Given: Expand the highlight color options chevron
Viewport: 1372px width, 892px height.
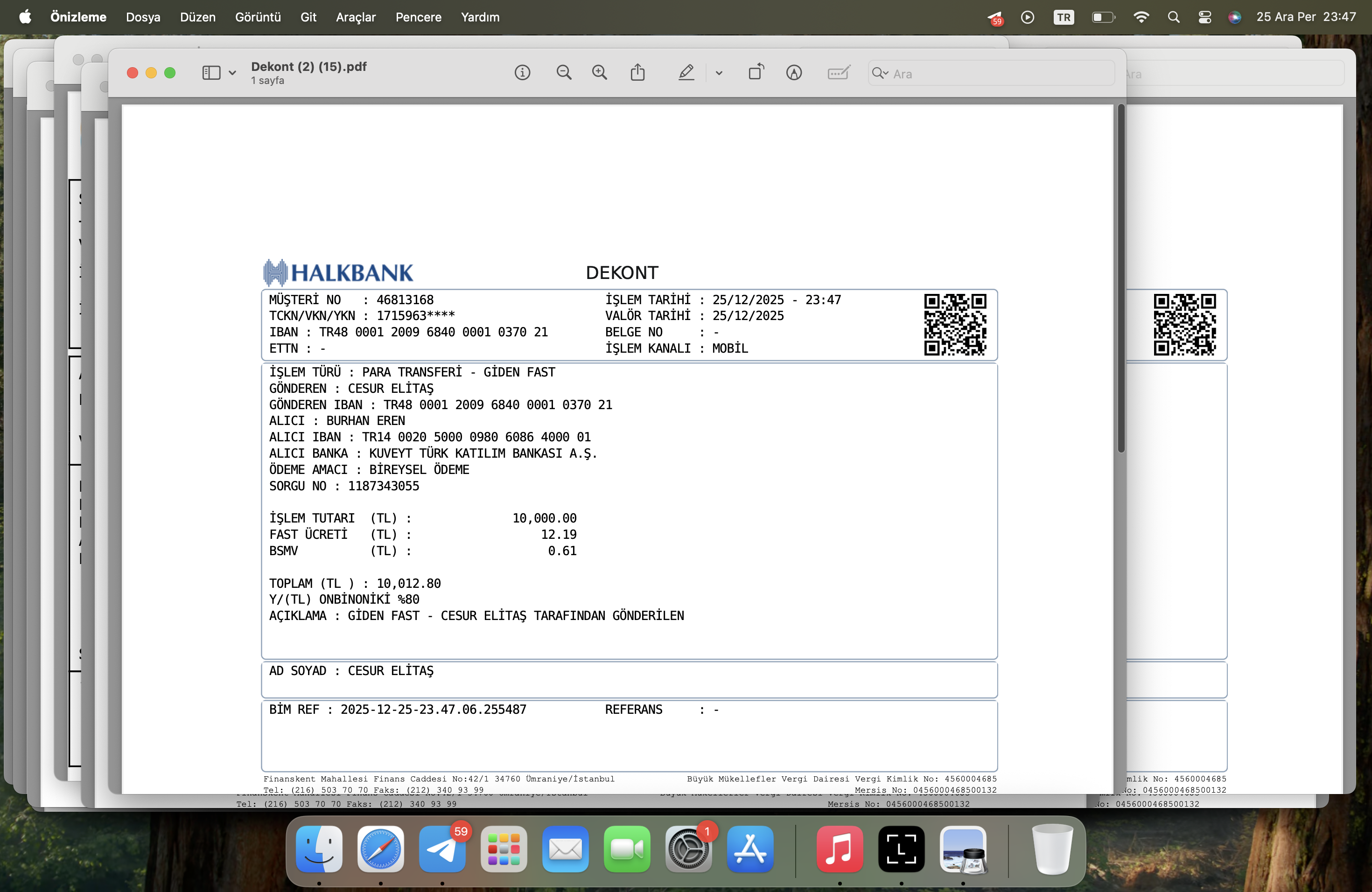Looking at the screenshot, I should 719,73.
